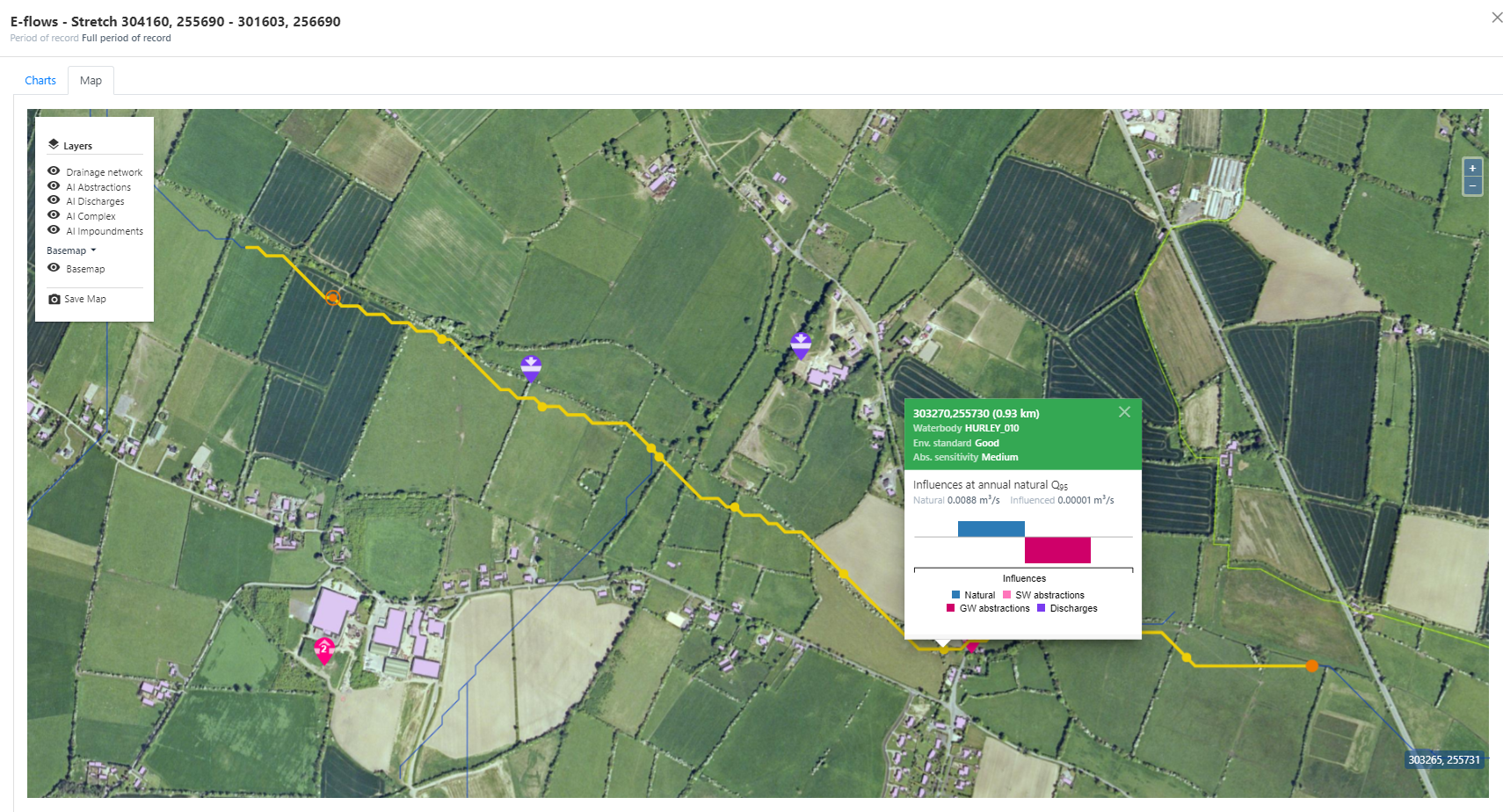Click the purple discharge marker near farm buildings

801,344
